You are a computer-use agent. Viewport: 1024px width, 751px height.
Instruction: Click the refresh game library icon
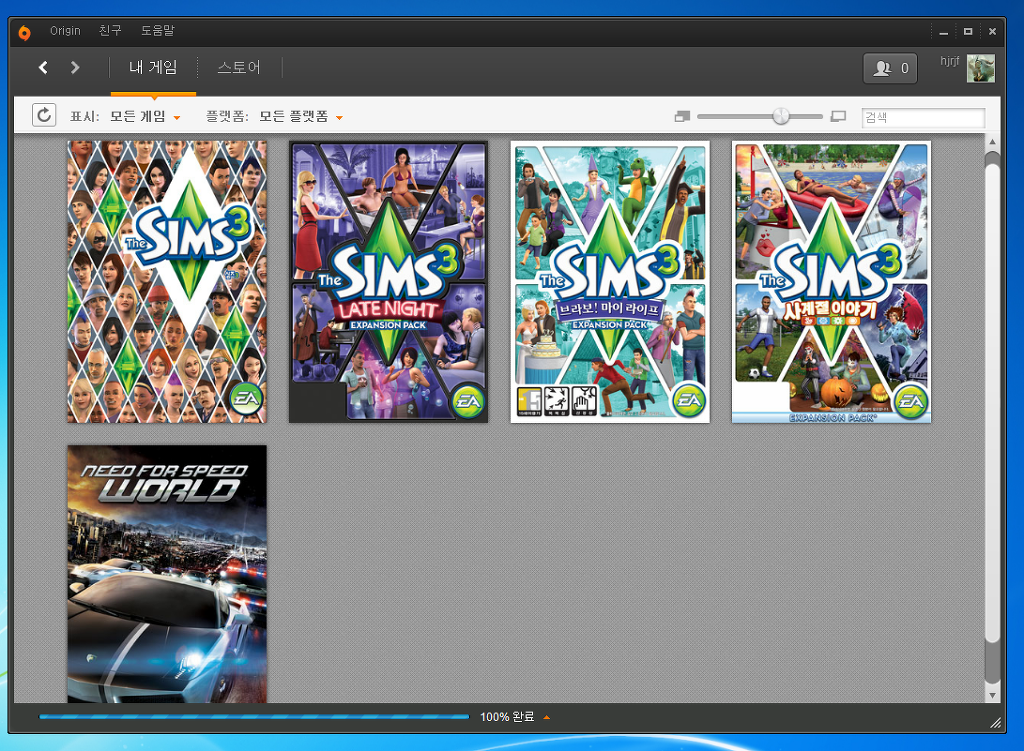click(44, 116)
